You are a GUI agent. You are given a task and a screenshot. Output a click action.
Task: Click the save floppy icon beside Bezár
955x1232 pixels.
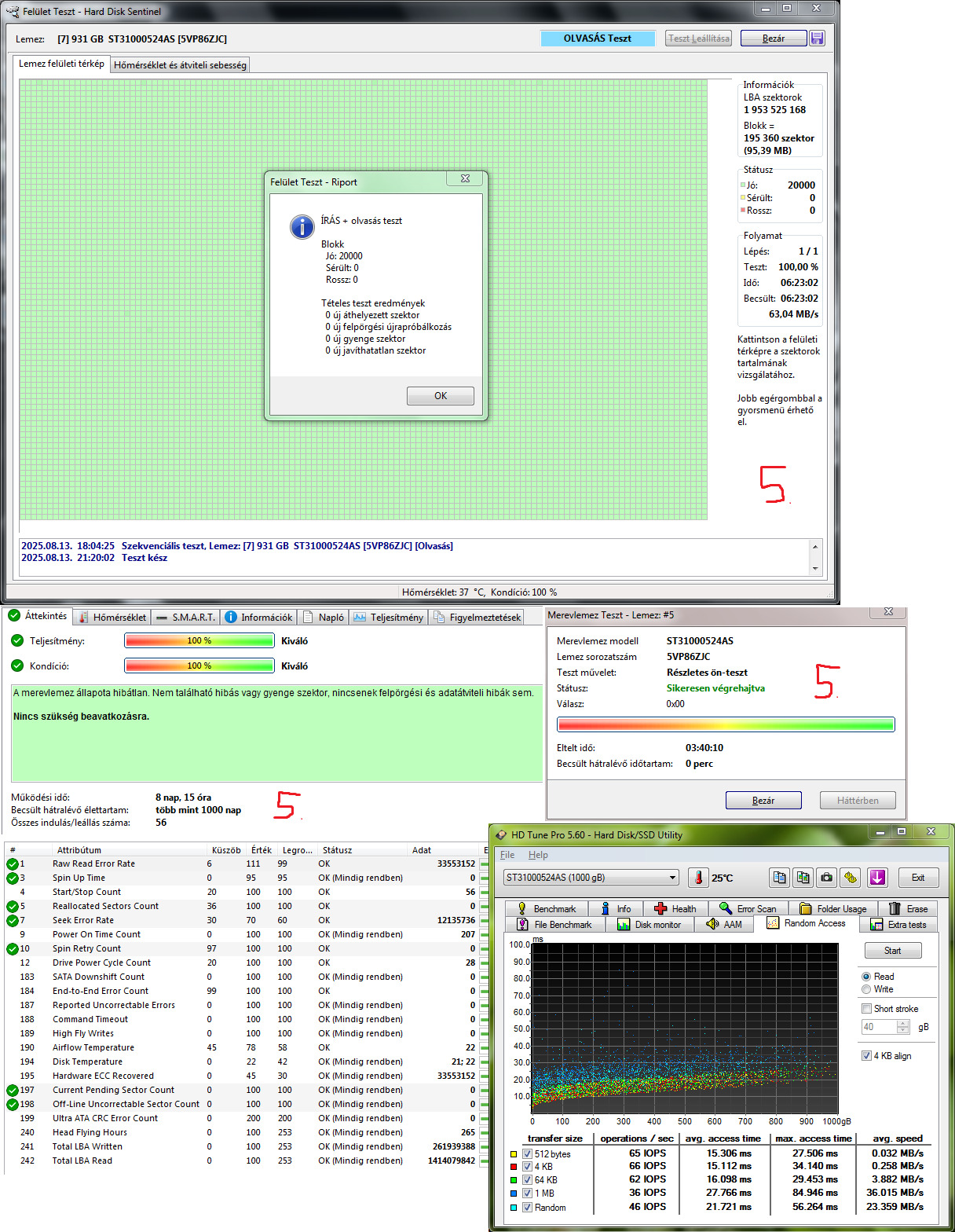pos(817,38)
